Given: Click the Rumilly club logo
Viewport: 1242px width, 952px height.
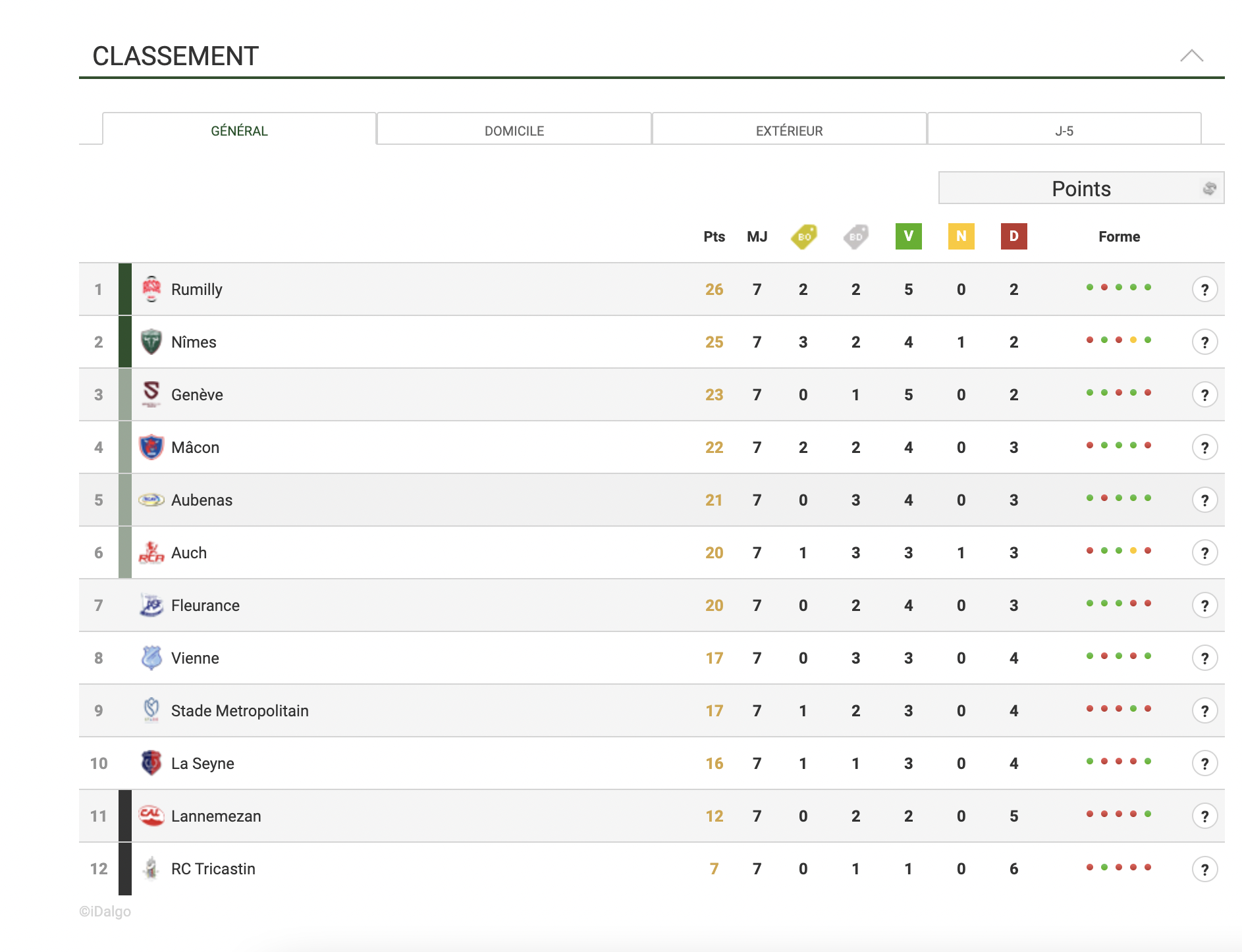Looking at the screenshot, I should click(x=151, y=289).
